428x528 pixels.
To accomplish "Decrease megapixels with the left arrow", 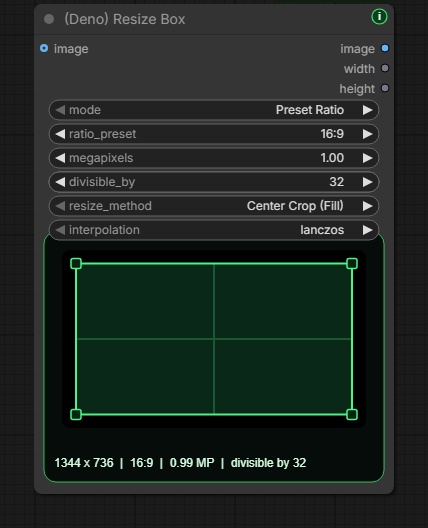I will pyautogui.click(x=60, y=158).
